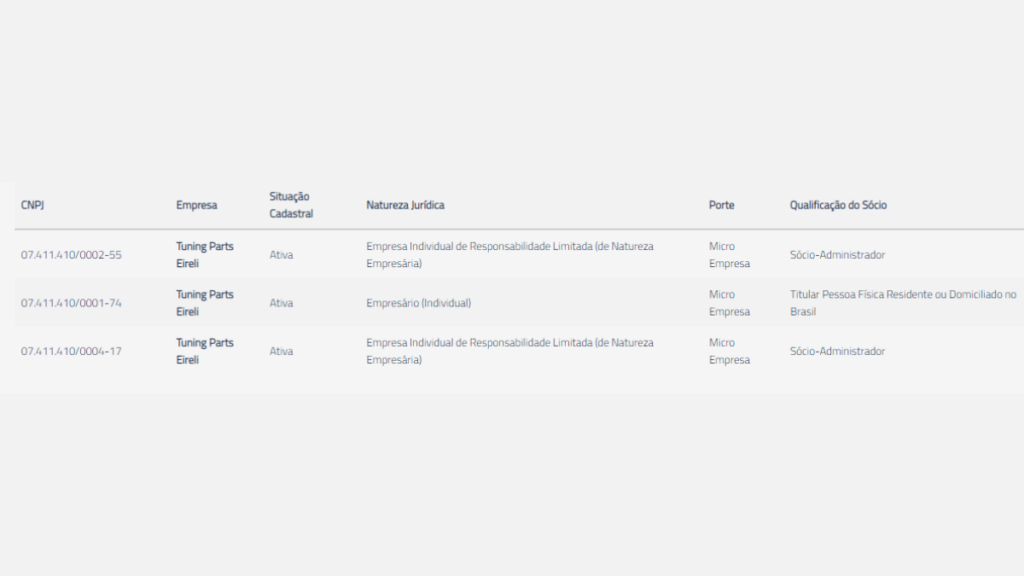Select the Empresário (Individual) cell
The width and height of the screenshot is (1024, 576).
click(418, 303)
